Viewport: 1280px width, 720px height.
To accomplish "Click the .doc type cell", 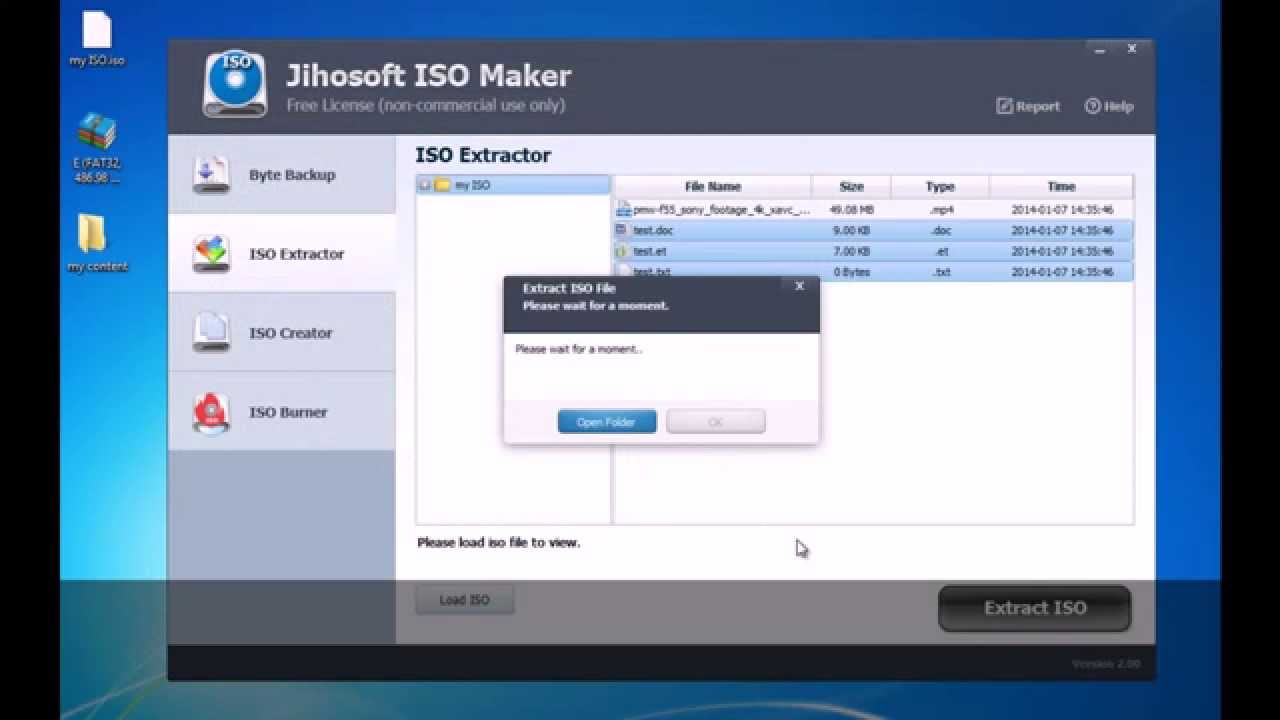I will click(940, 231).
